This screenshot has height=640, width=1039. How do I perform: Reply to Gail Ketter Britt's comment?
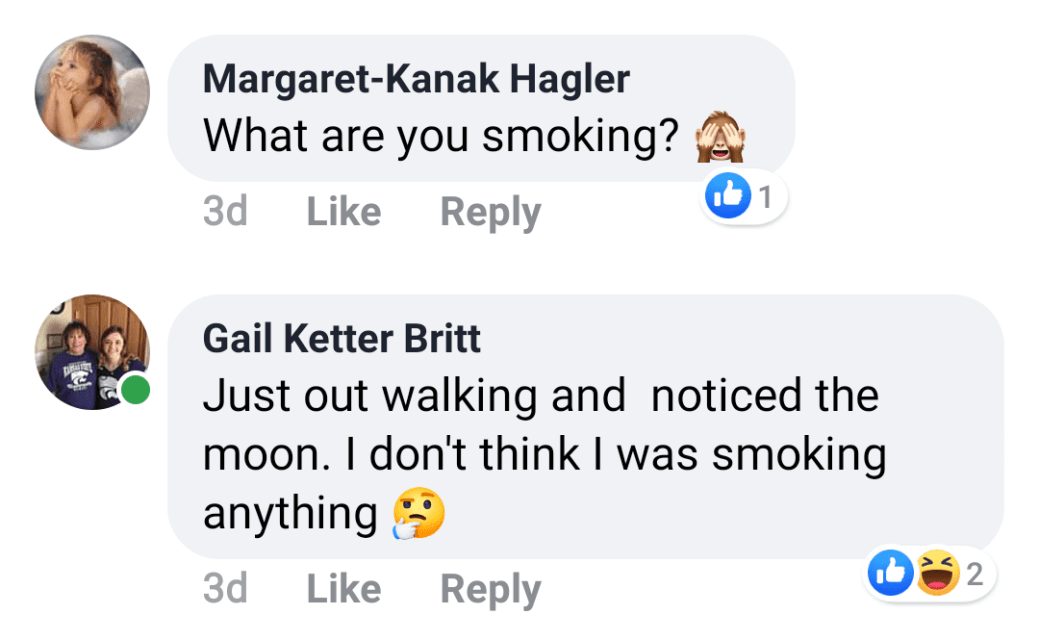coord(490,589)
